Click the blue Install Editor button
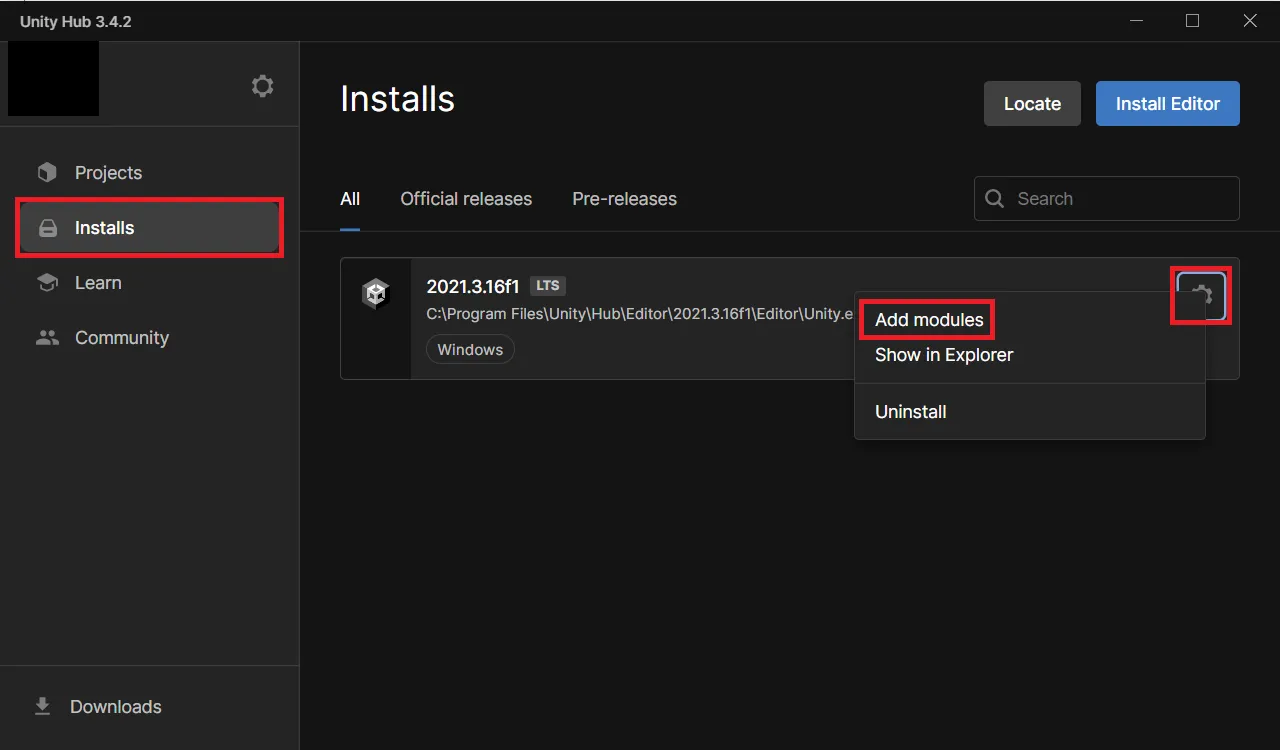 pyautogui.click(x=1167, y=104)
